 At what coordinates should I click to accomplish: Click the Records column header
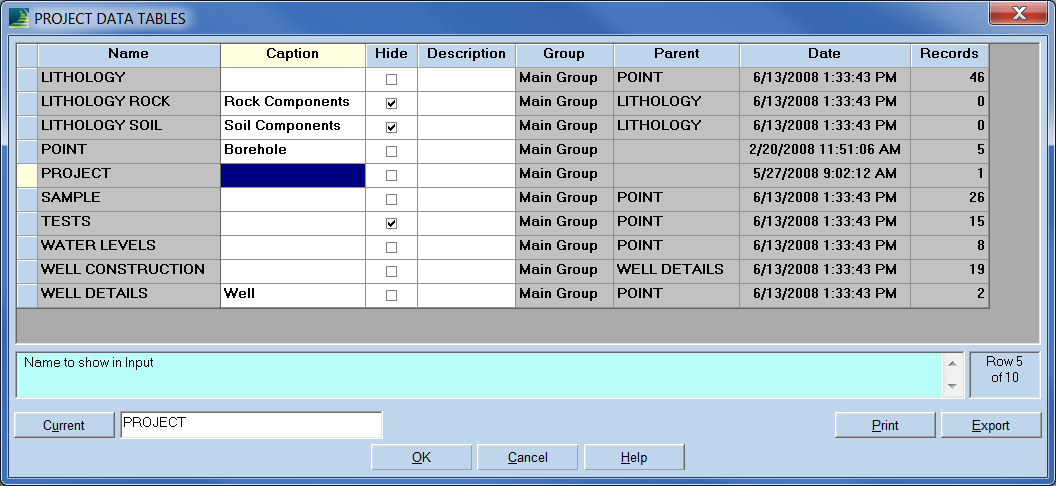950,55
